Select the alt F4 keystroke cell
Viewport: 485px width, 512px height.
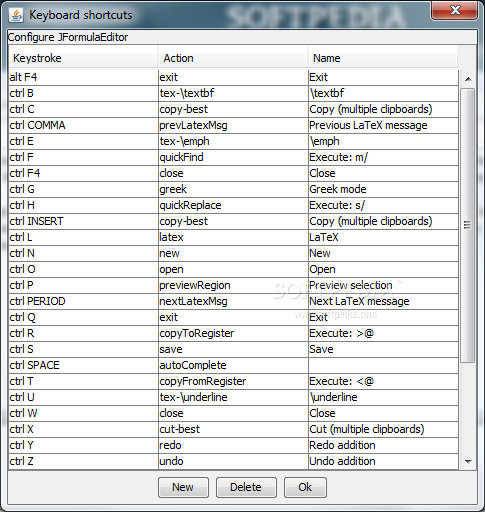pyautogui.click(x=83, y=77)
